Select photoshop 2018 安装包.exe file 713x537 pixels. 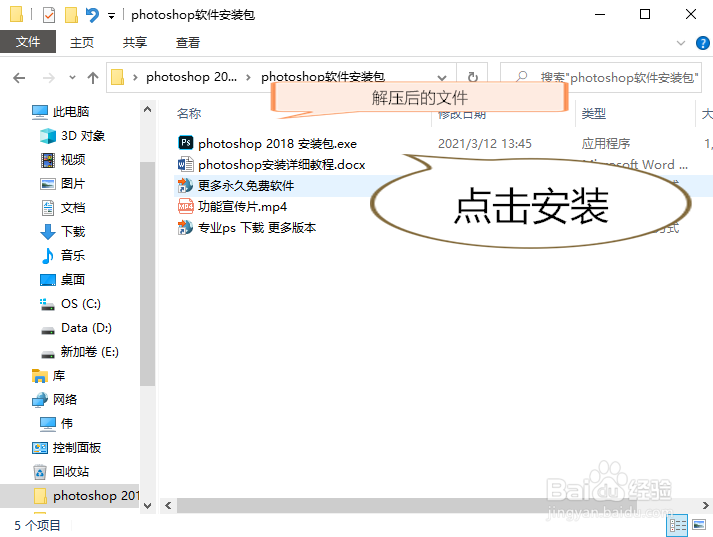(x=277, y=144)
